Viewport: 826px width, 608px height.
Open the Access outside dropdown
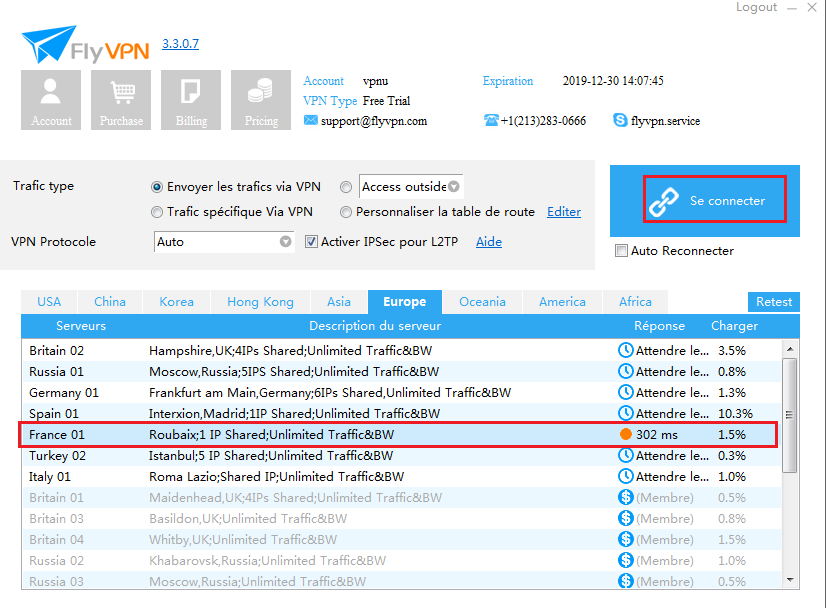(411, 187)
